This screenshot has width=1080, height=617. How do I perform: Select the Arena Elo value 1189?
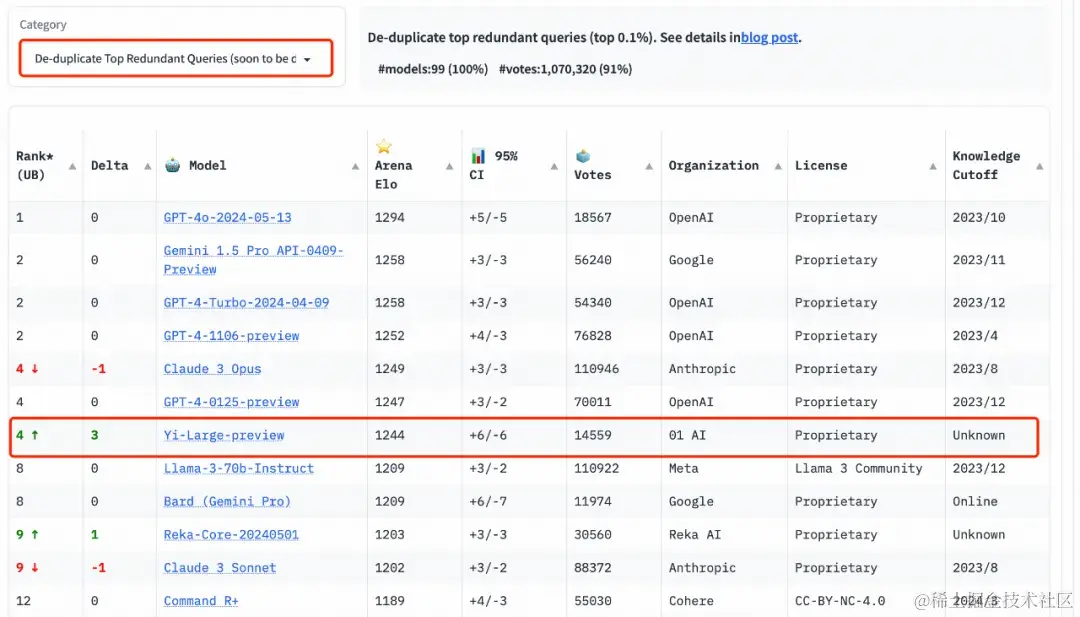[x=390, y=600]
